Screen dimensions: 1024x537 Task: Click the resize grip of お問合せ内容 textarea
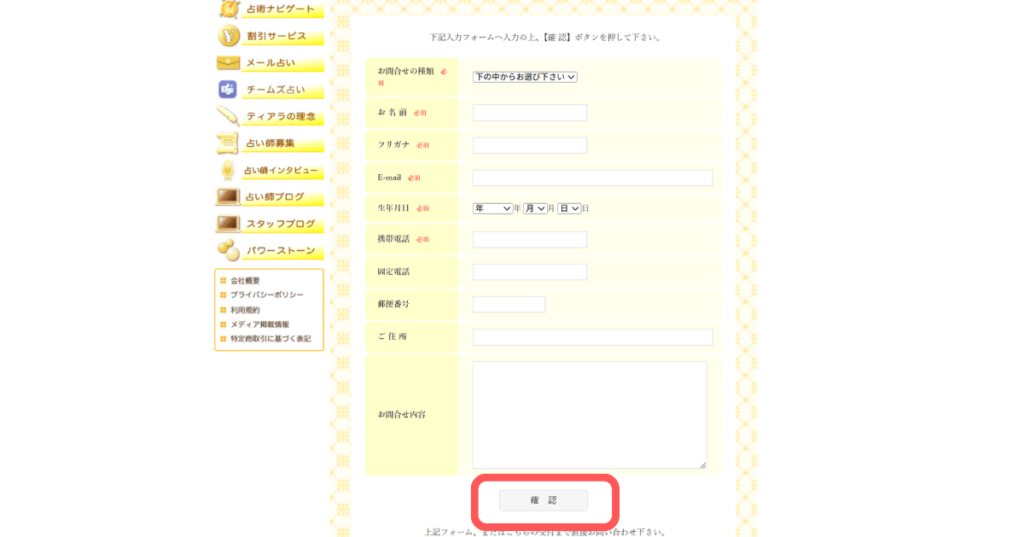click(x=703, y=464)
